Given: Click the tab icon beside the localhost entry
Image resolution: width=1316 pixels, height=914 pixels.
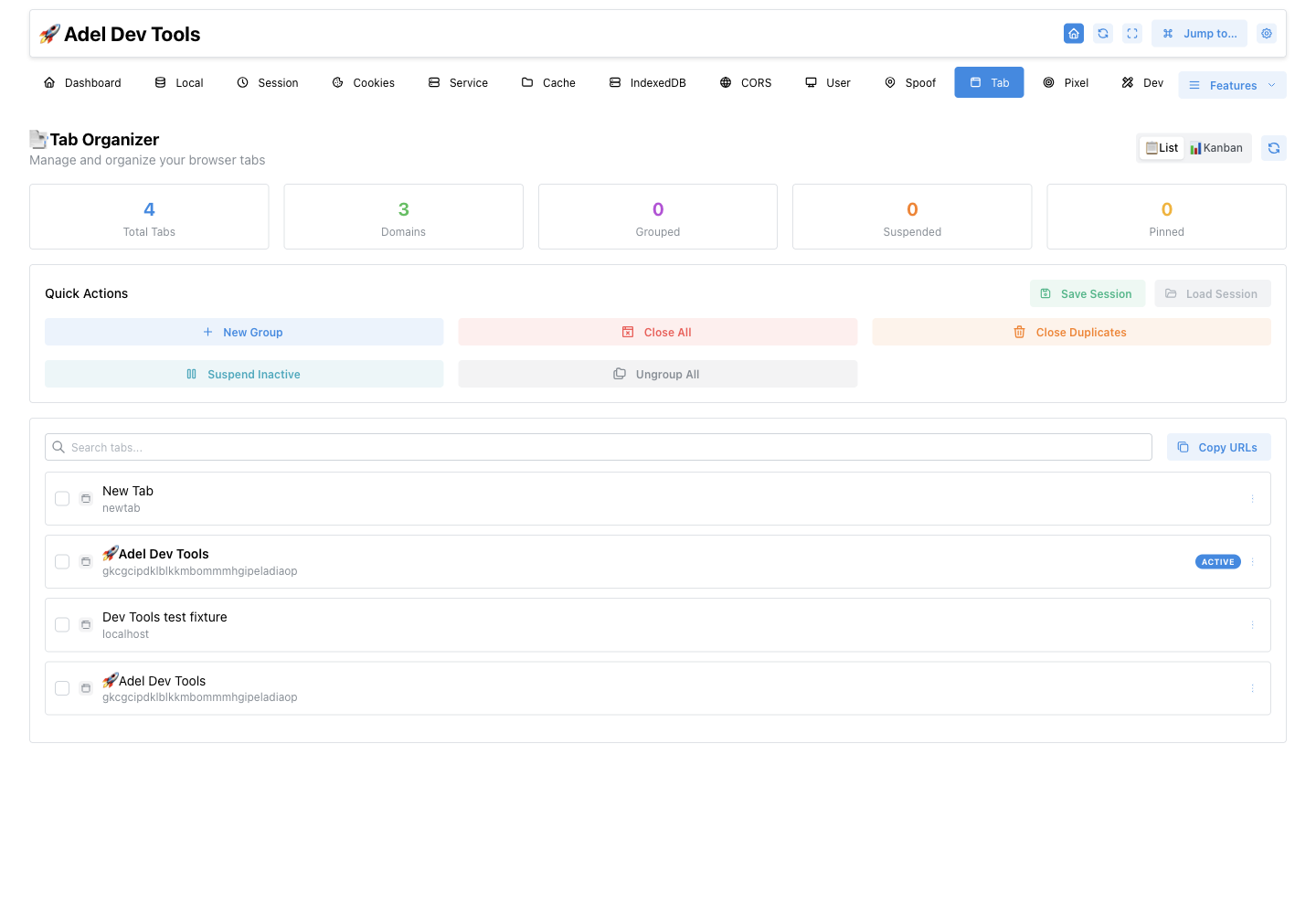Looking at the screenshot, I should click(x=86, y=625).
